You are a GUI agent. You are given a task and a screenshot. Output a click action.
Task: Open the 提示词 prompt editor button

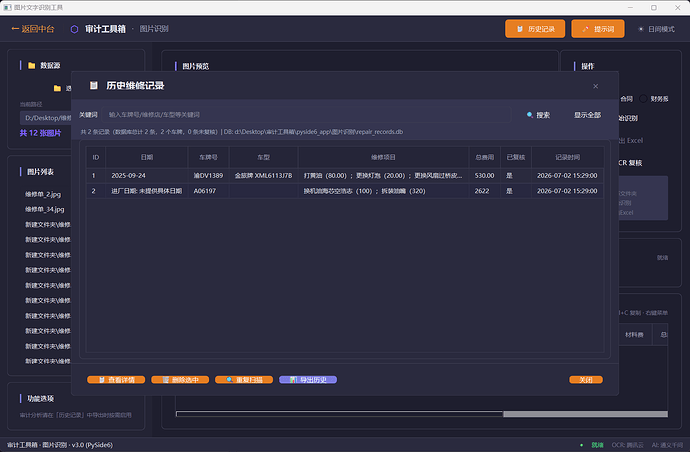coord(598,29)
